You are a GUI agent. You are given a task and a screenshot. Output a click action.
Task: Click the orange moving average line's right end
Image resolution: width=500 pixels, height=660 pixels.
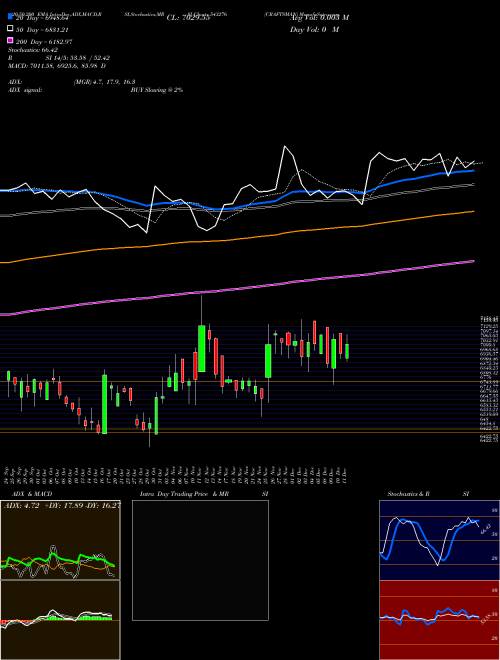coord(472,212)
